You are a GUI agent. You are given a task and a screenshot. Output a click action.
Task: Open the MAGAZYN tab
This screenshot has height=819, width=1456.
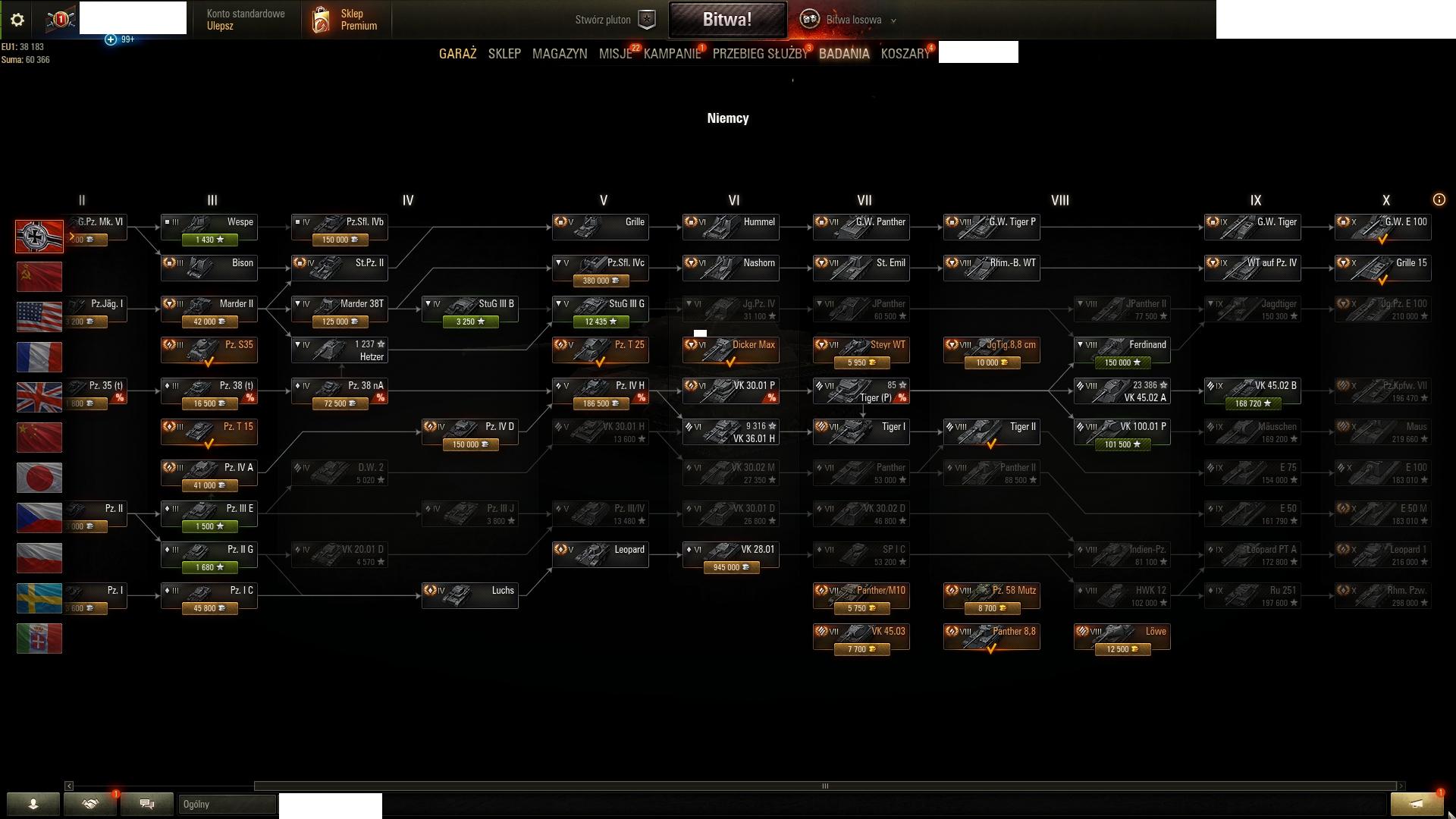[560, 54]
